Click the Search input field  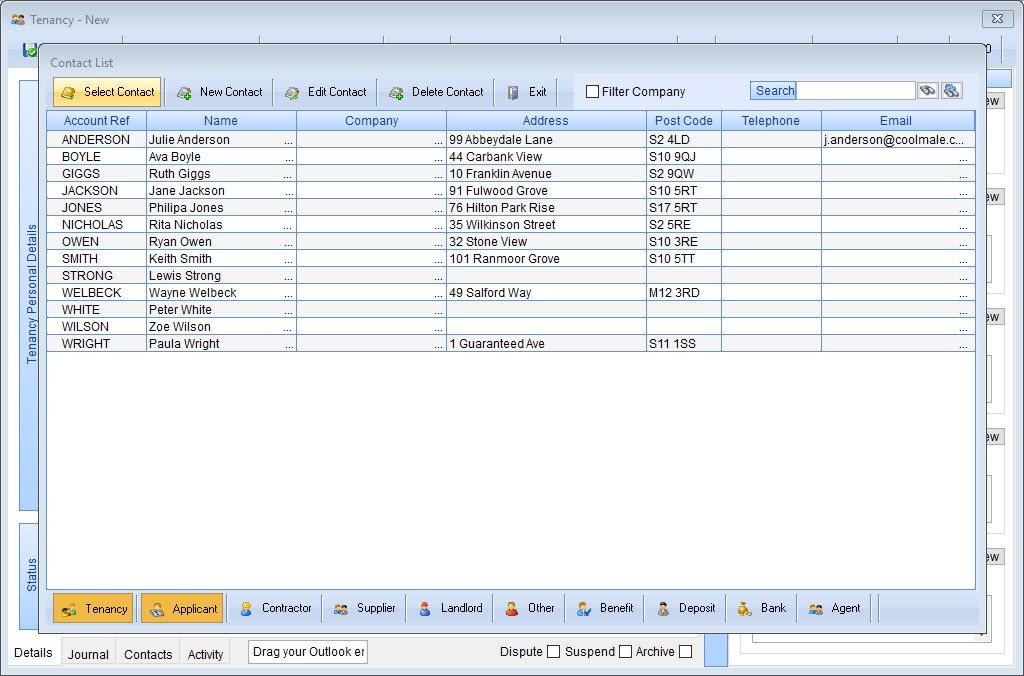[x=856, y=91]
